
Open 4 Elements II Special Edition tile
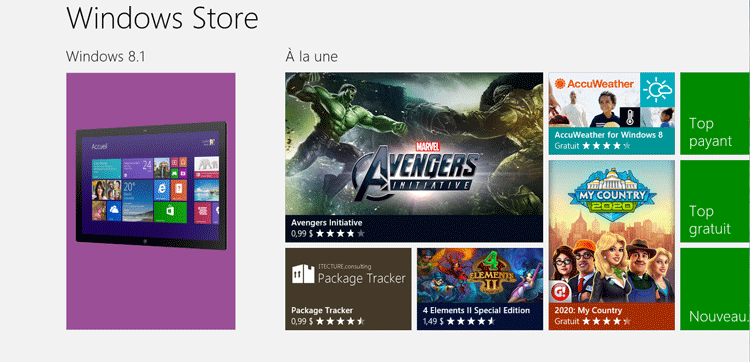(x=480, y=289)
